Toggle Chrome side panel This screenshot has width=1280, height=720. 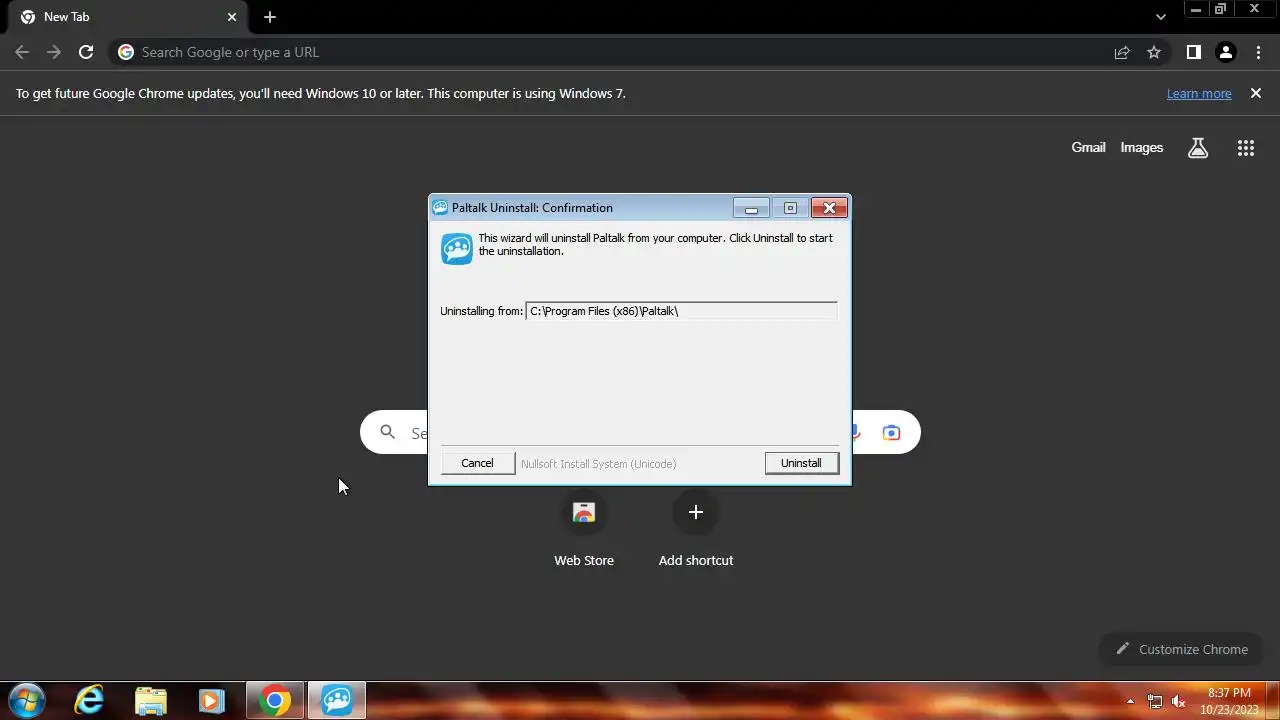tap(1193, 52)
